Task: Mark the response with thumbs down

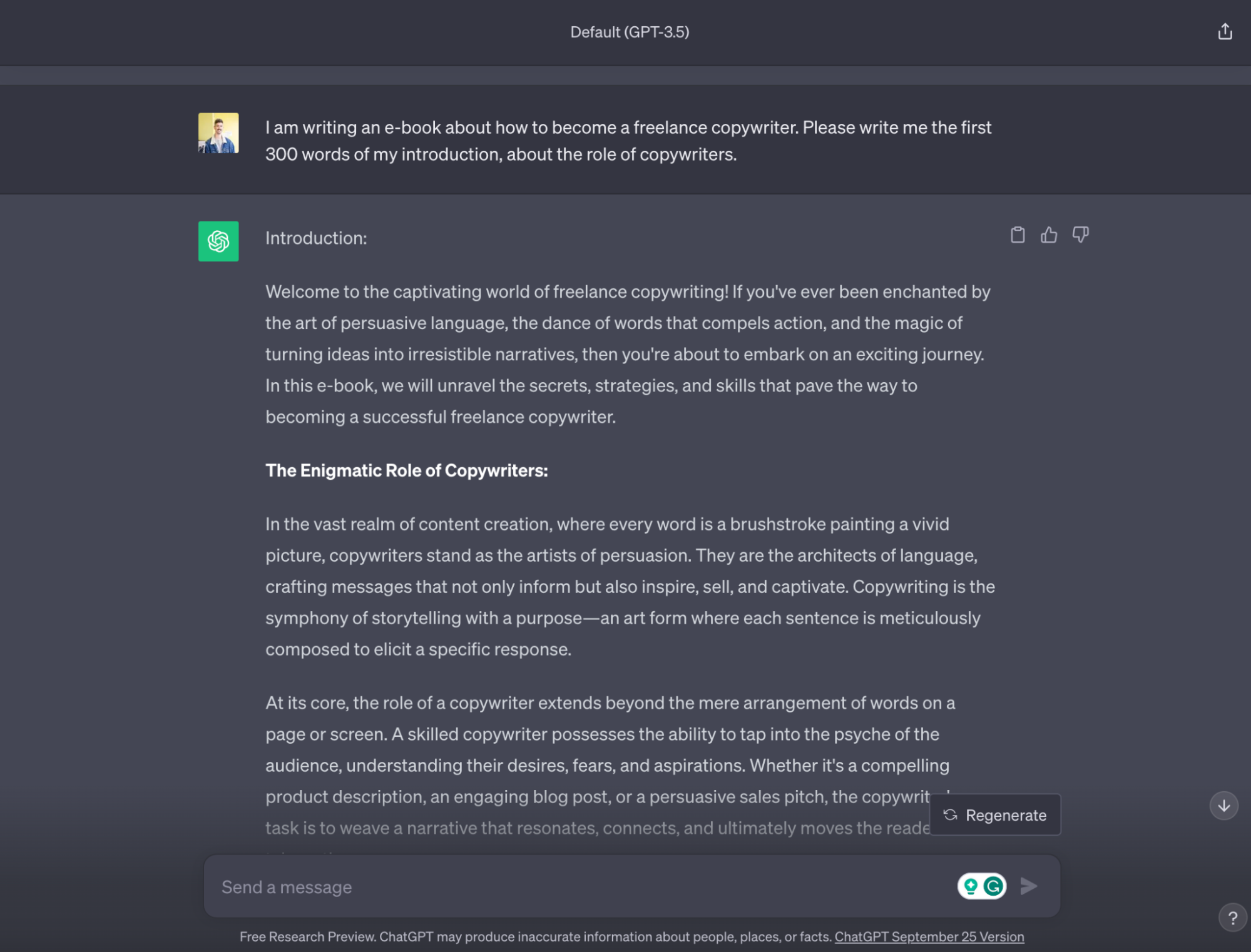Action: click(1081, 235)
